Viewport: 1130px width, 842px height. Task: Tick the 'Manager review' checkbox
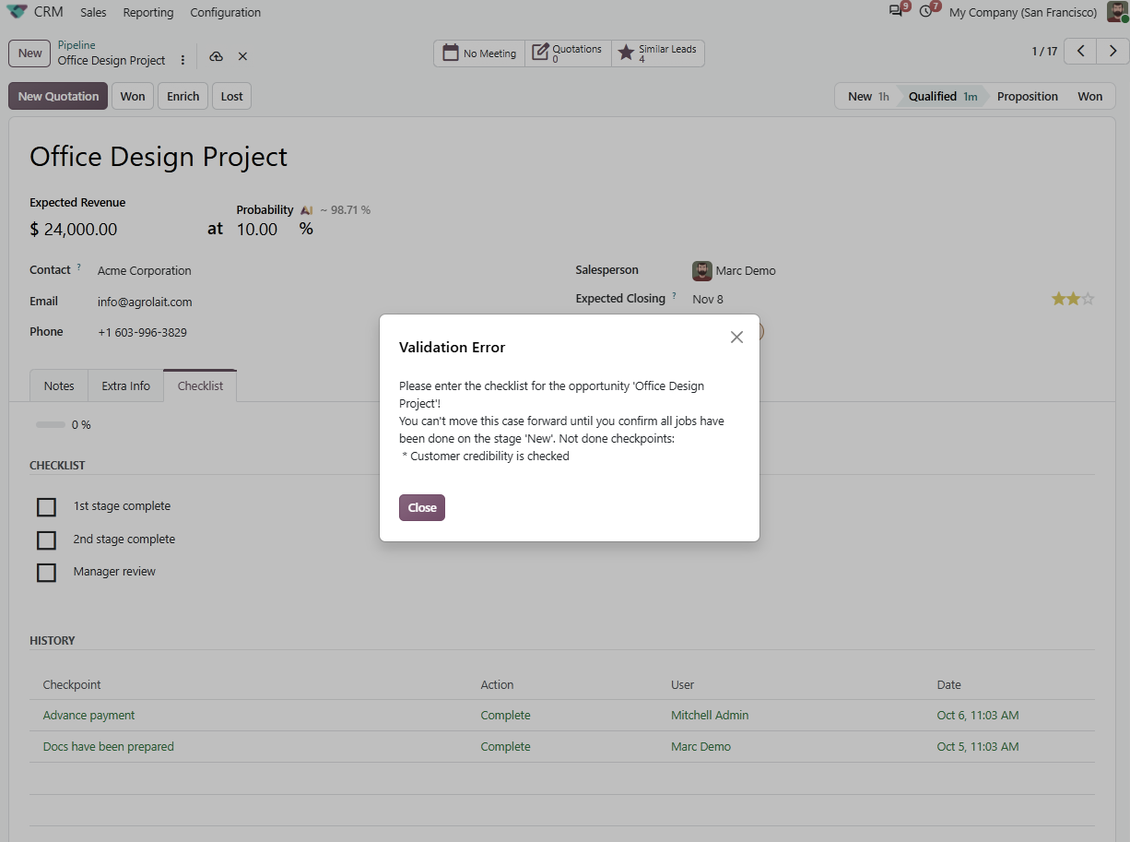pyautogui.click(x=46, y=572)
